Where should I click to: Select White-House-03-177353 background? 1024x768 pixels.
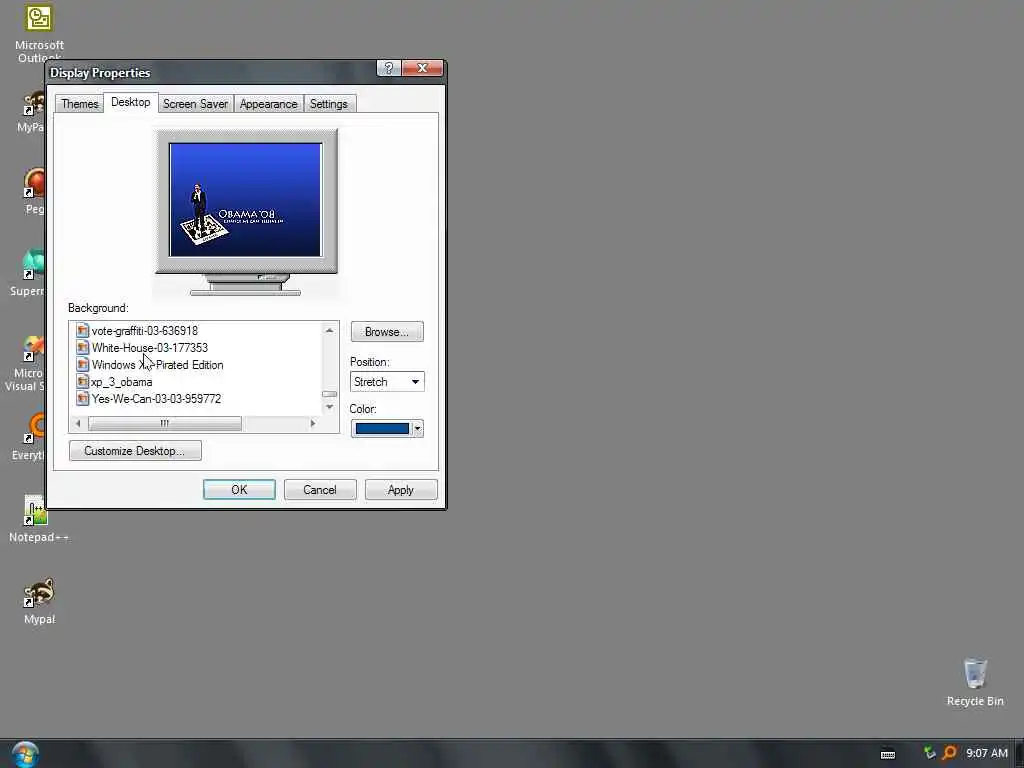(x=150, y=347)
